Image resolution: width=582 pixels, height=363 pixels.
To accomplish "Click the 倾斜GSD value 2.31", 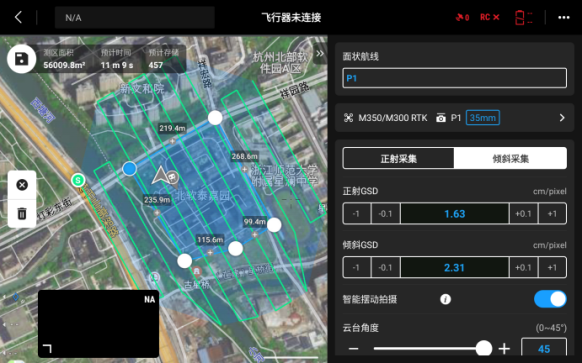I will pyautogui.click(x=454, y=267).
